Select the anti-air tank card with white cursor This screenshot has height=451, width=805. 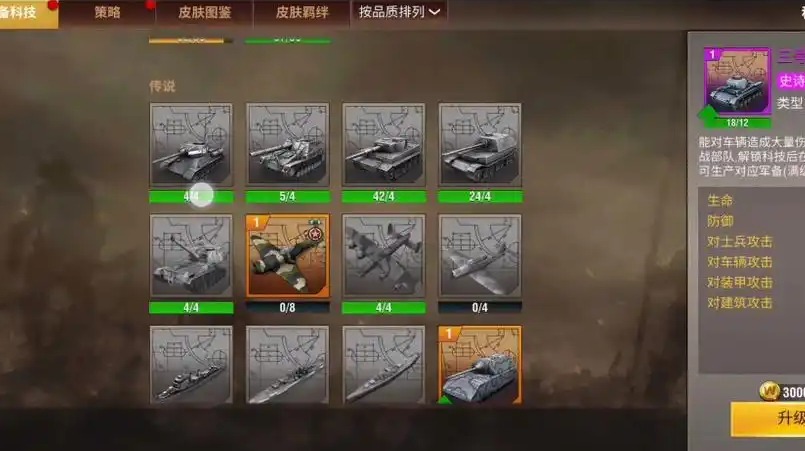click(x=191, y=144)
